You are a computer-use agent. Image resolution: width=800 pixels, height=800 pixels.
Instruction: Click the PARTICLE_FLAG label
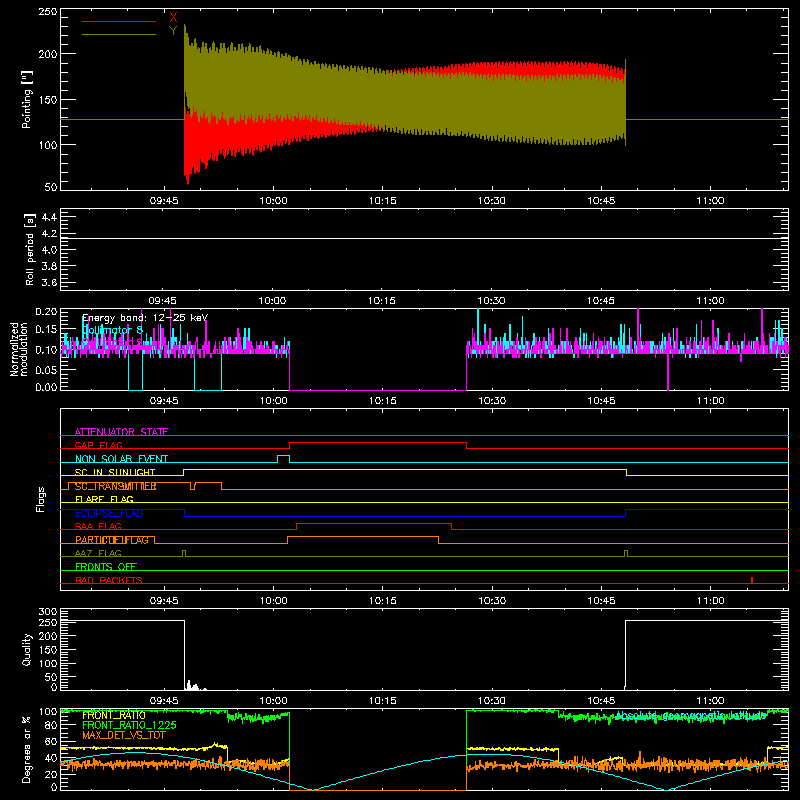[x=112, y=540]
